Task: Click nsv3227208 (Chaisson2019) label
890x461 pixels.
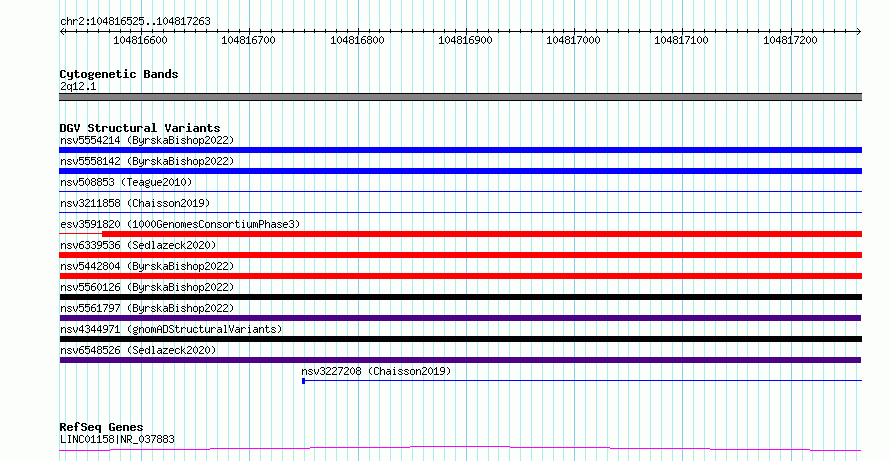Action: click(x=376, y=371)
